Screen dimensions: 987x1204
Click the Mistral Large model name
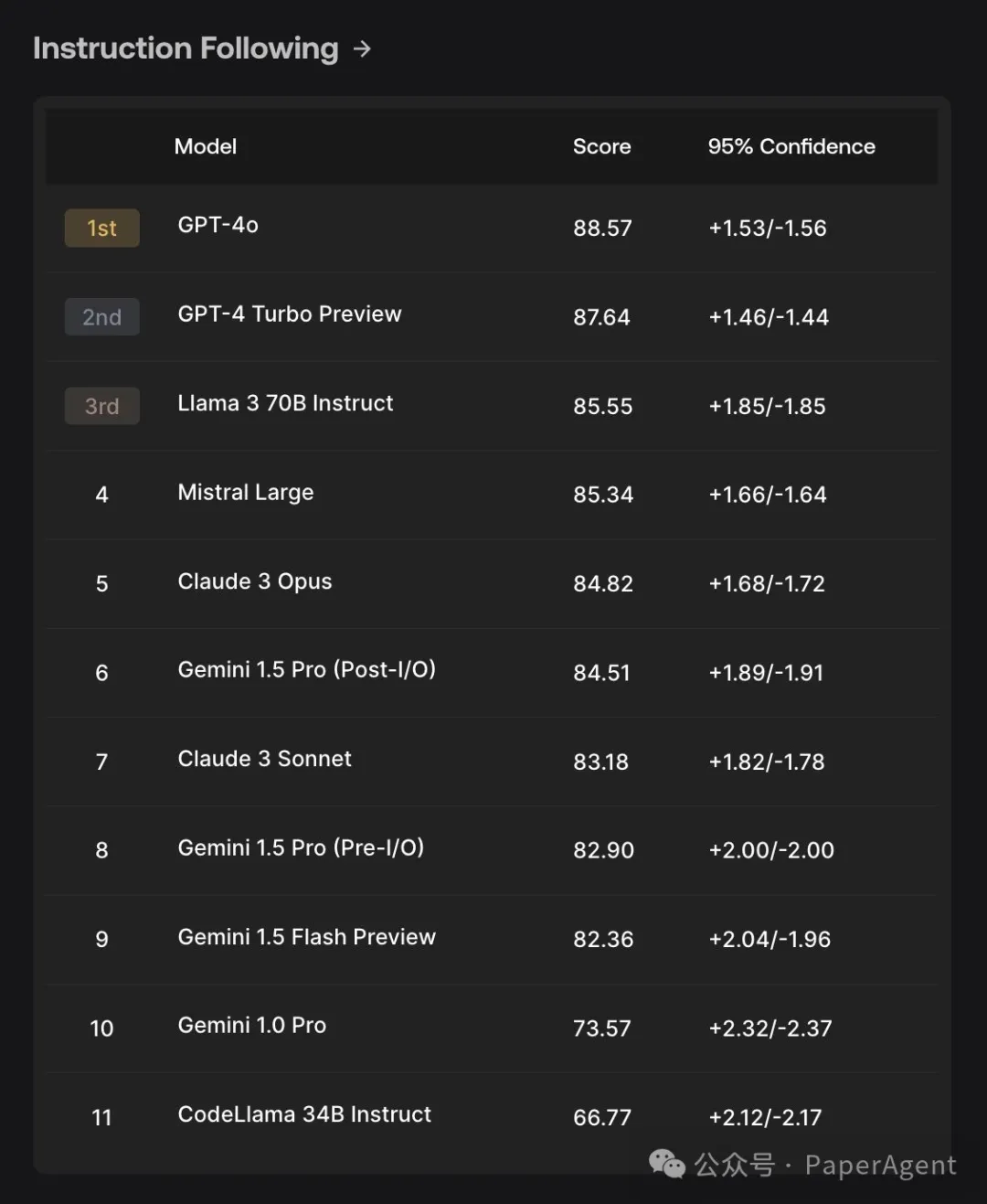(x=246, y=493)
